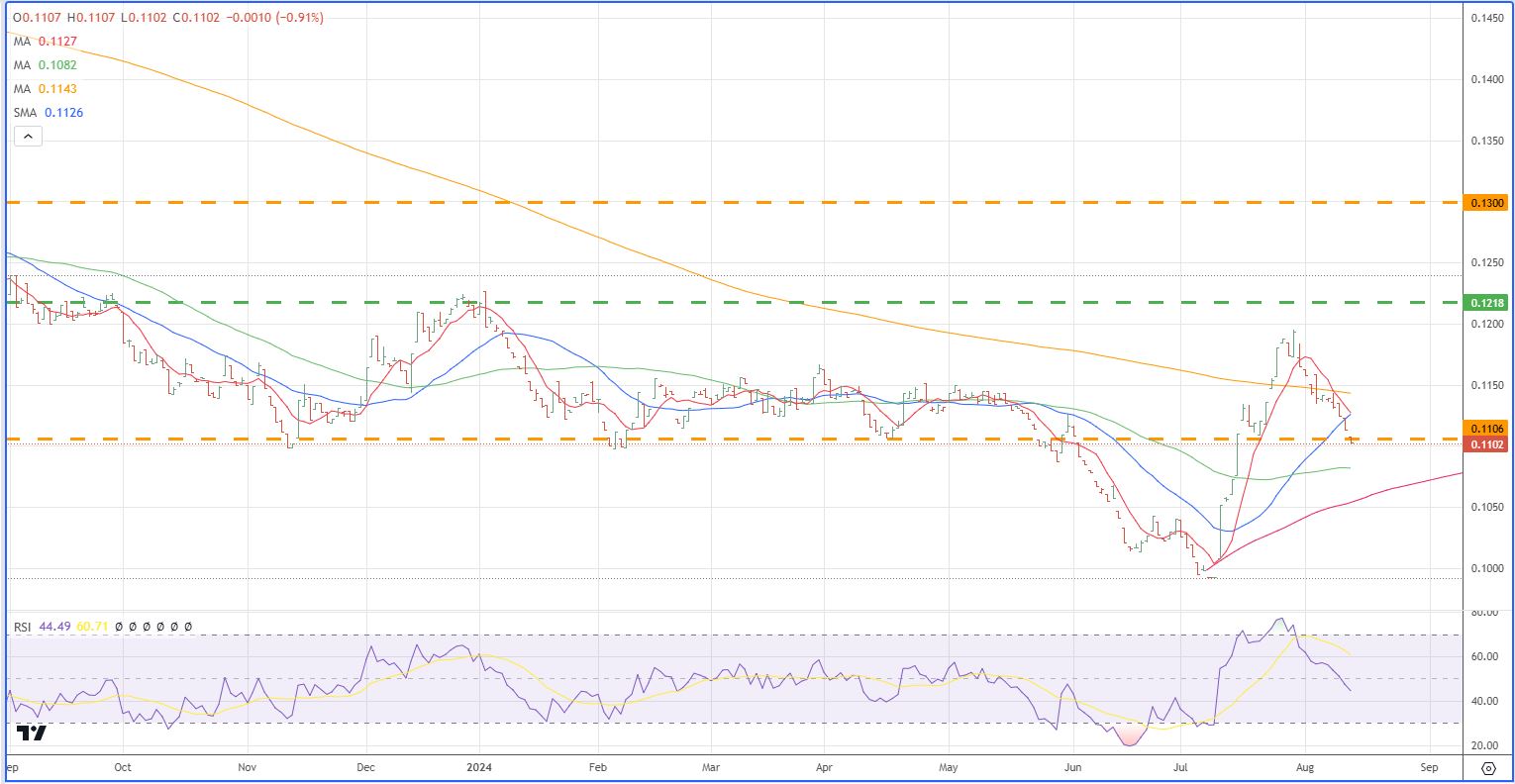The height and width of the screenshot is (784, 1515).
Task: Click the 2024 label on time axis
Action: pyautogui.click(x=479, y=767)
